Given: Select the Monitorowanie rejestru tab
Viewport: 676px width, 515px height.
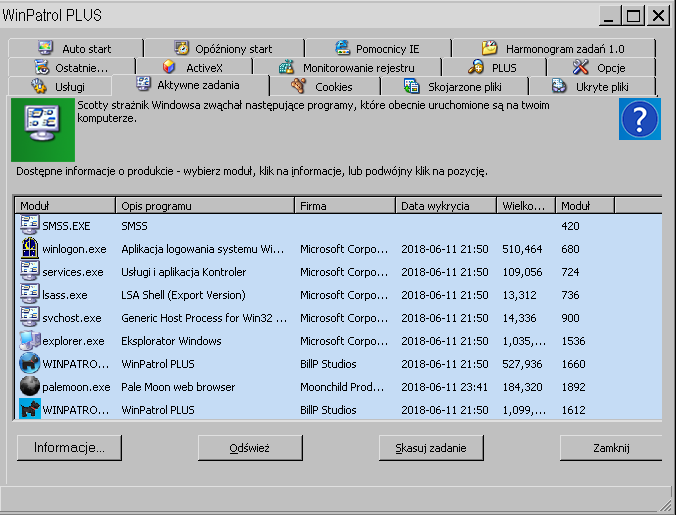Looking at the screenshot, I should coord(347,68).
